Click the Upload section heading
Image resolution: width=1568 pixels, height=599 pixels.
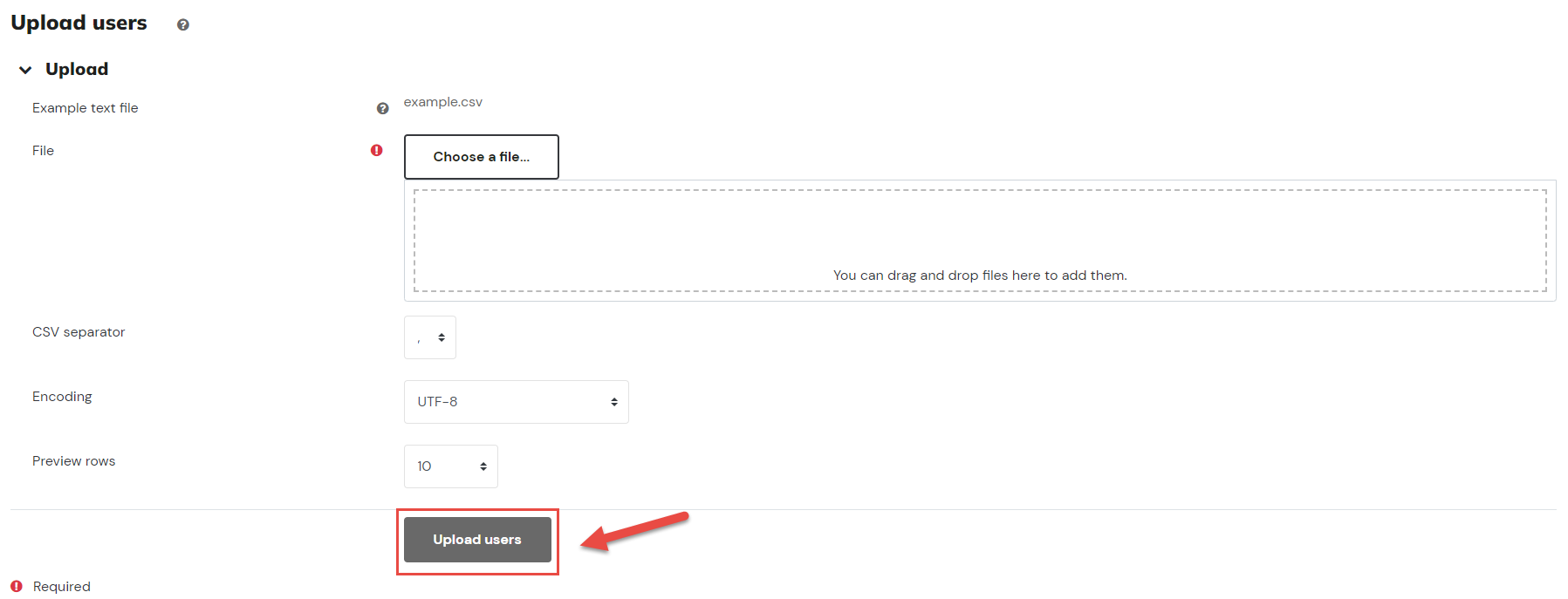click(x=77, y=69)
